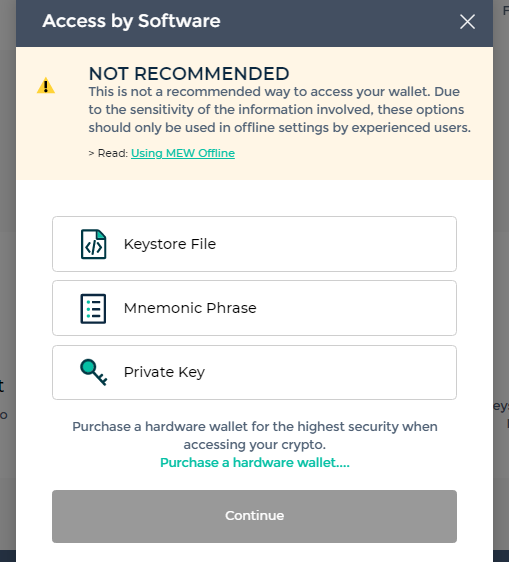Click the green Private Key key icon

click(94, 372)
